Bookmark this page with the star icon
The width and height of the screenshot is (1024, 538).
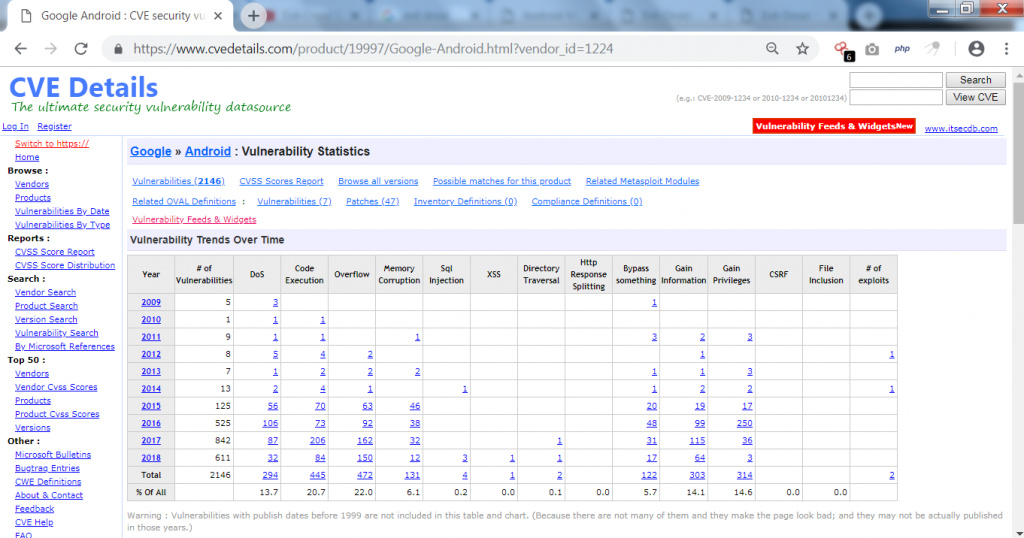[802, 49]
